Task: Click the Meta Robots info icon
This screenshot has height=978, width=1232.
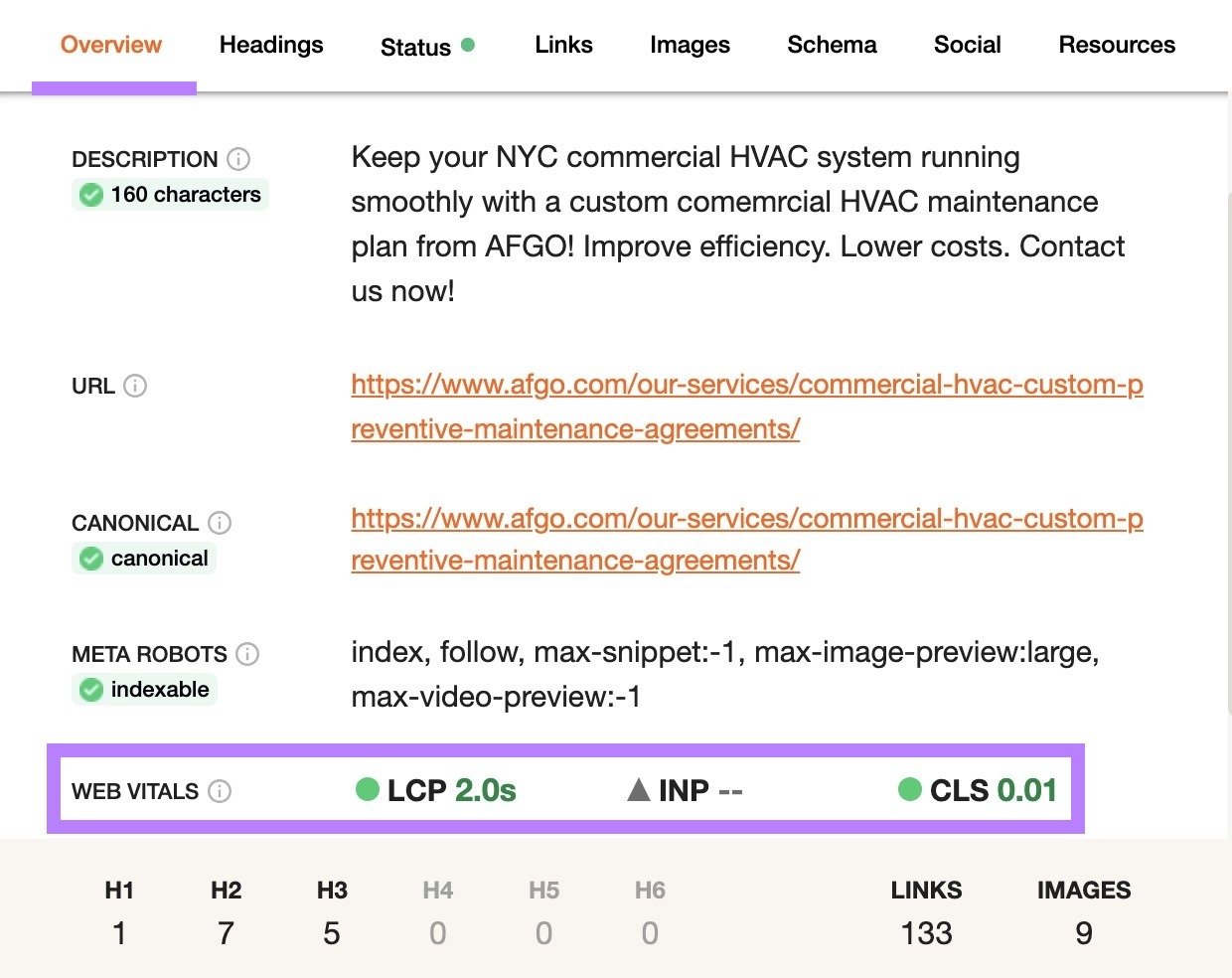Action: coord(247,654)
